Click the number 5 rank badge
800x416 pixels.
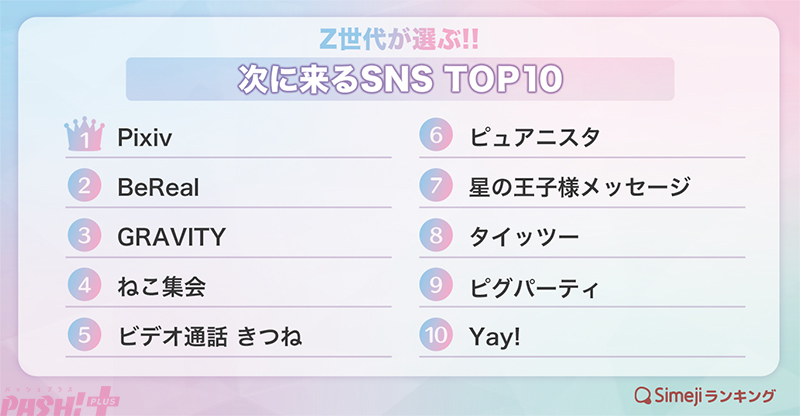(x=85, y=337)
